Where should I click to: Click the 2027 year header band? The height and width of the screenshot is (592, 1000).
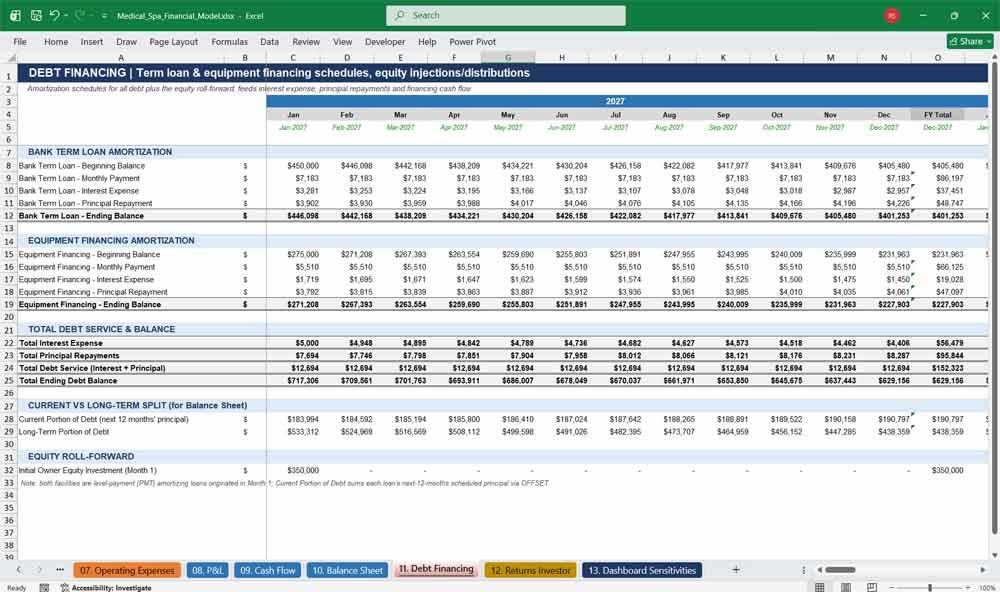[615, 101]
